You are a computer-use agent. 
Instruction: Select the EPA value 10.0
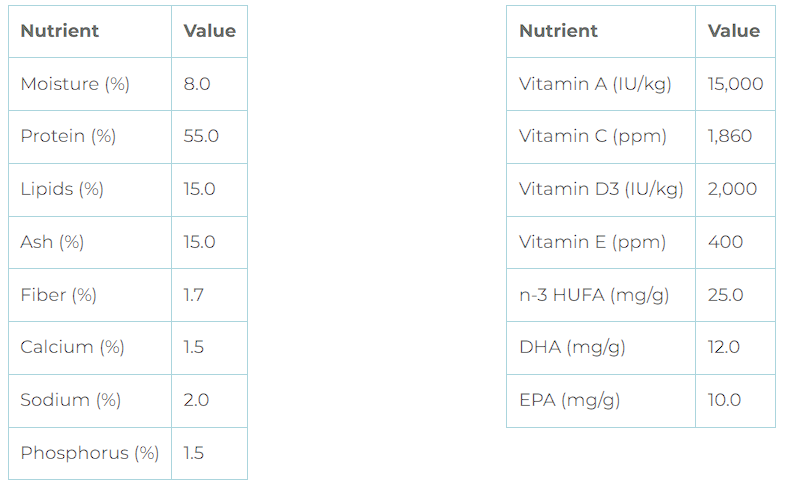724,400
